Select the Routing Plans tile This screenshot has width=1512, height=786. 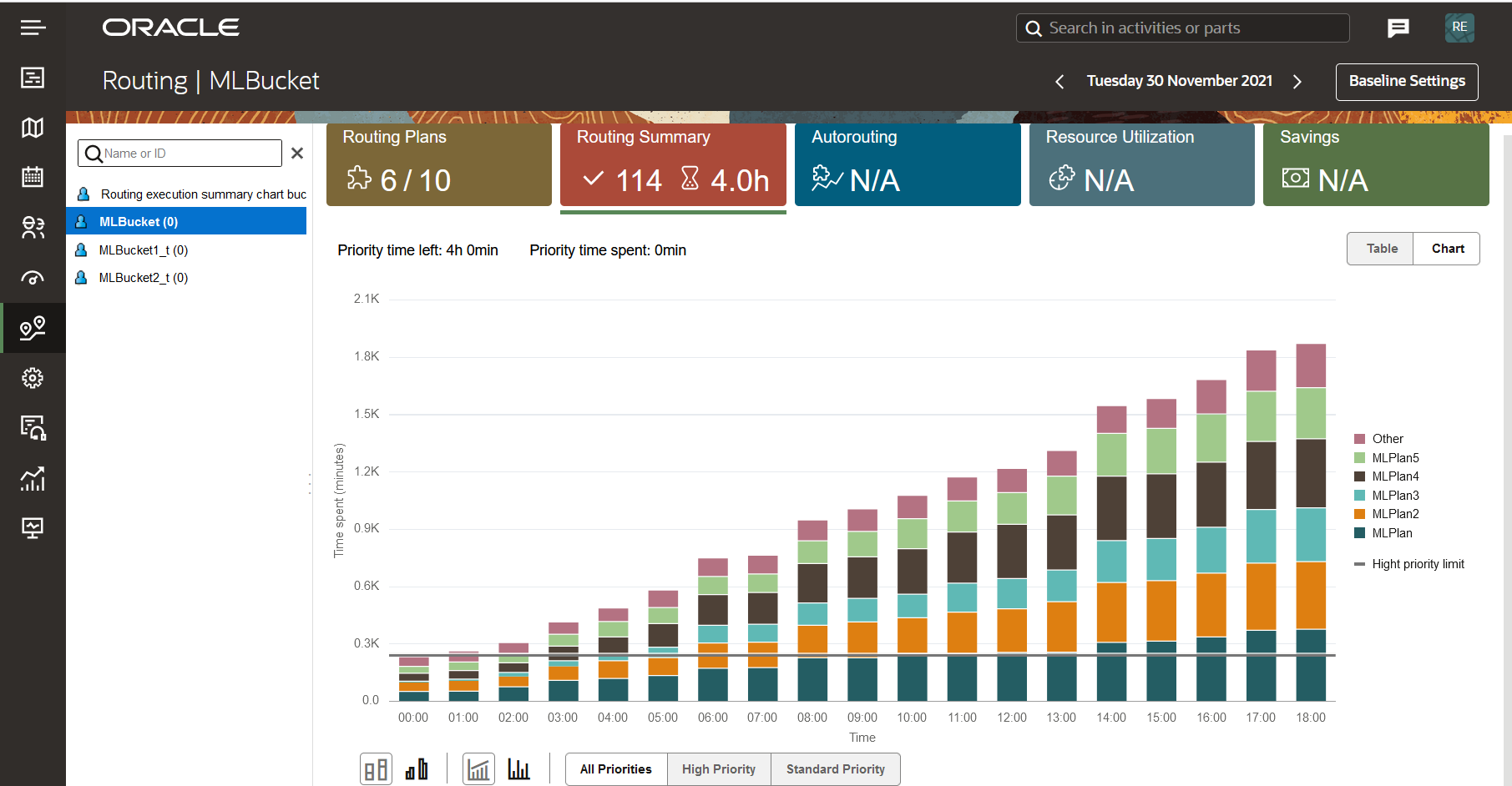[x=439, y=164]
